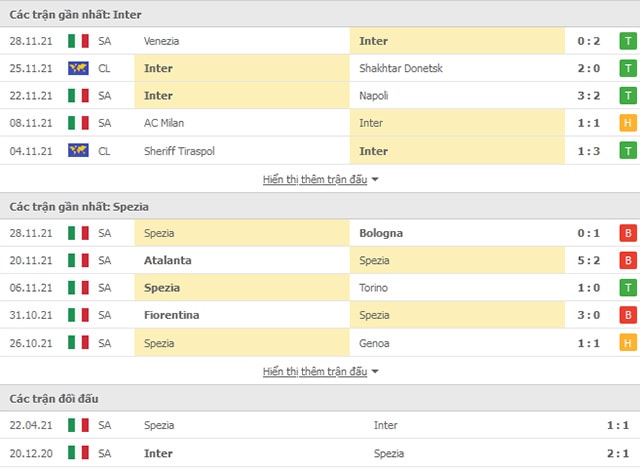This screenshot has width=640, height=469.
Task: Click the date 31.10.21
Action: [31, 315]
